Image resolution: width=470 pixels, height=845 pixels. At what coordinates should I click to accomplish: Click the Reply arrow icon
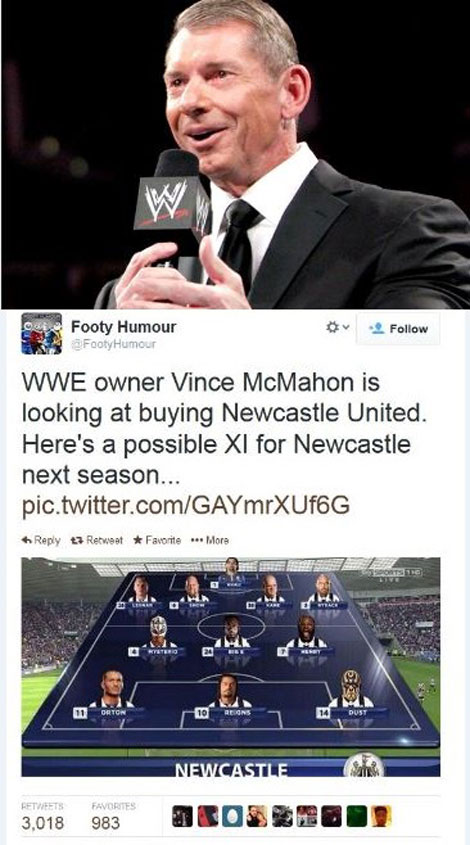(26, 539)
